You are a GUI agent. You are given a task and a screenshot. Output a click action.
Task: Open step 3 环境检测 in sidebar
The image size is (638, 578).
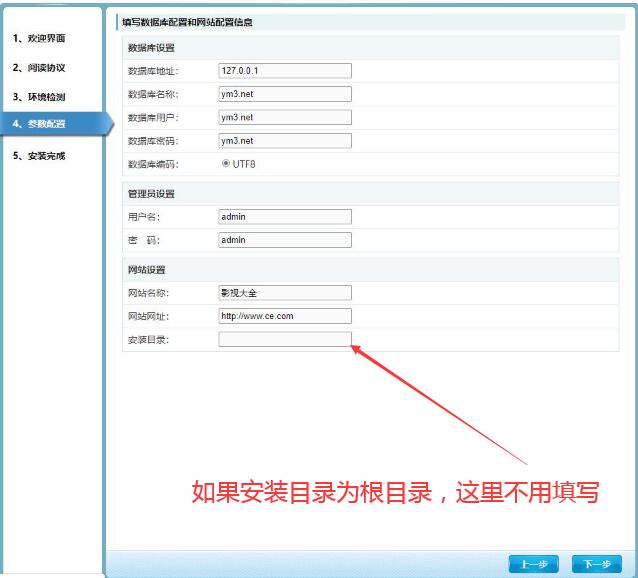point(39,97)
